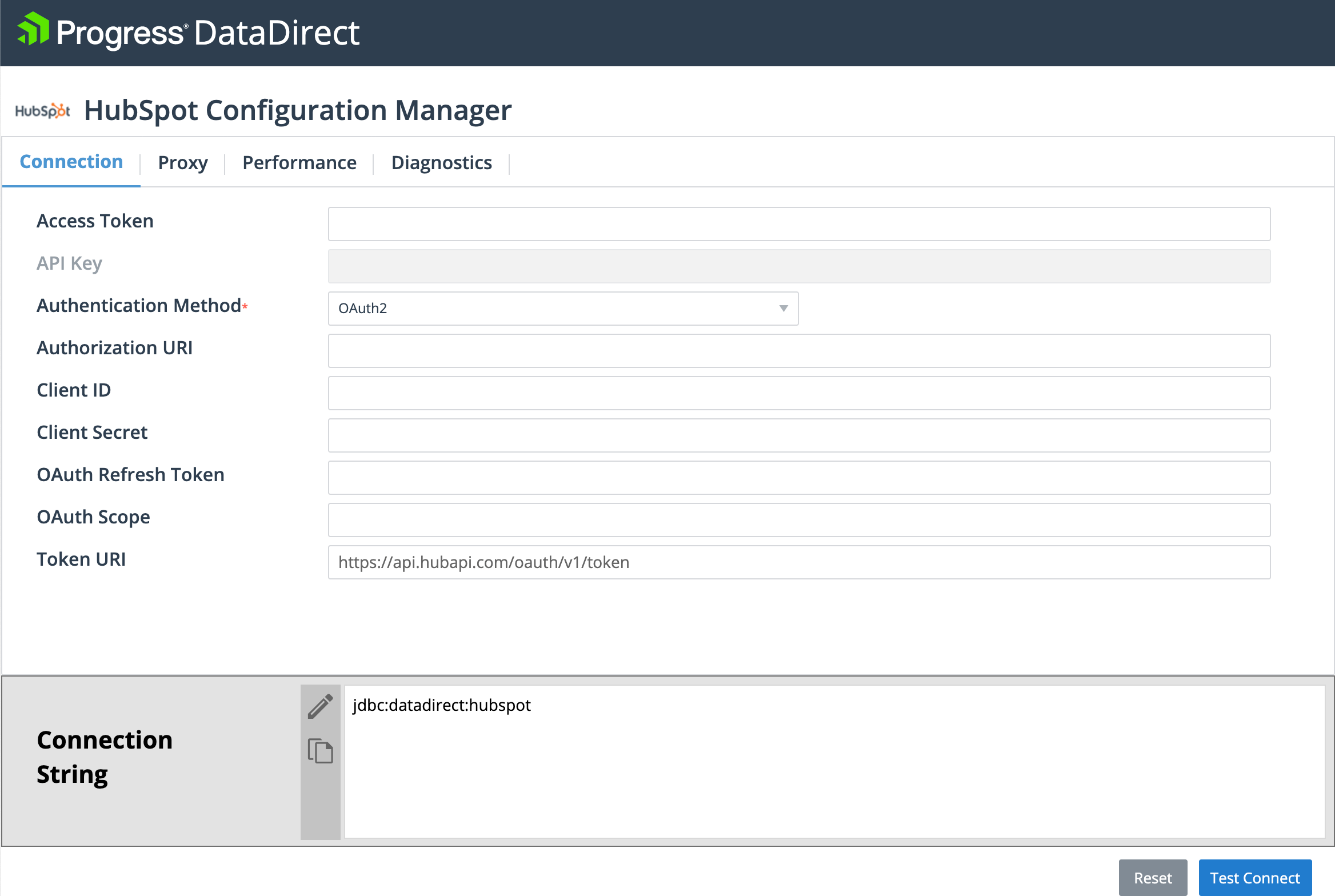Select the Connection tab
Image resolution: width=1335 pixels, height=896 pixels.
pyautogui.click(x=71, y=162)
